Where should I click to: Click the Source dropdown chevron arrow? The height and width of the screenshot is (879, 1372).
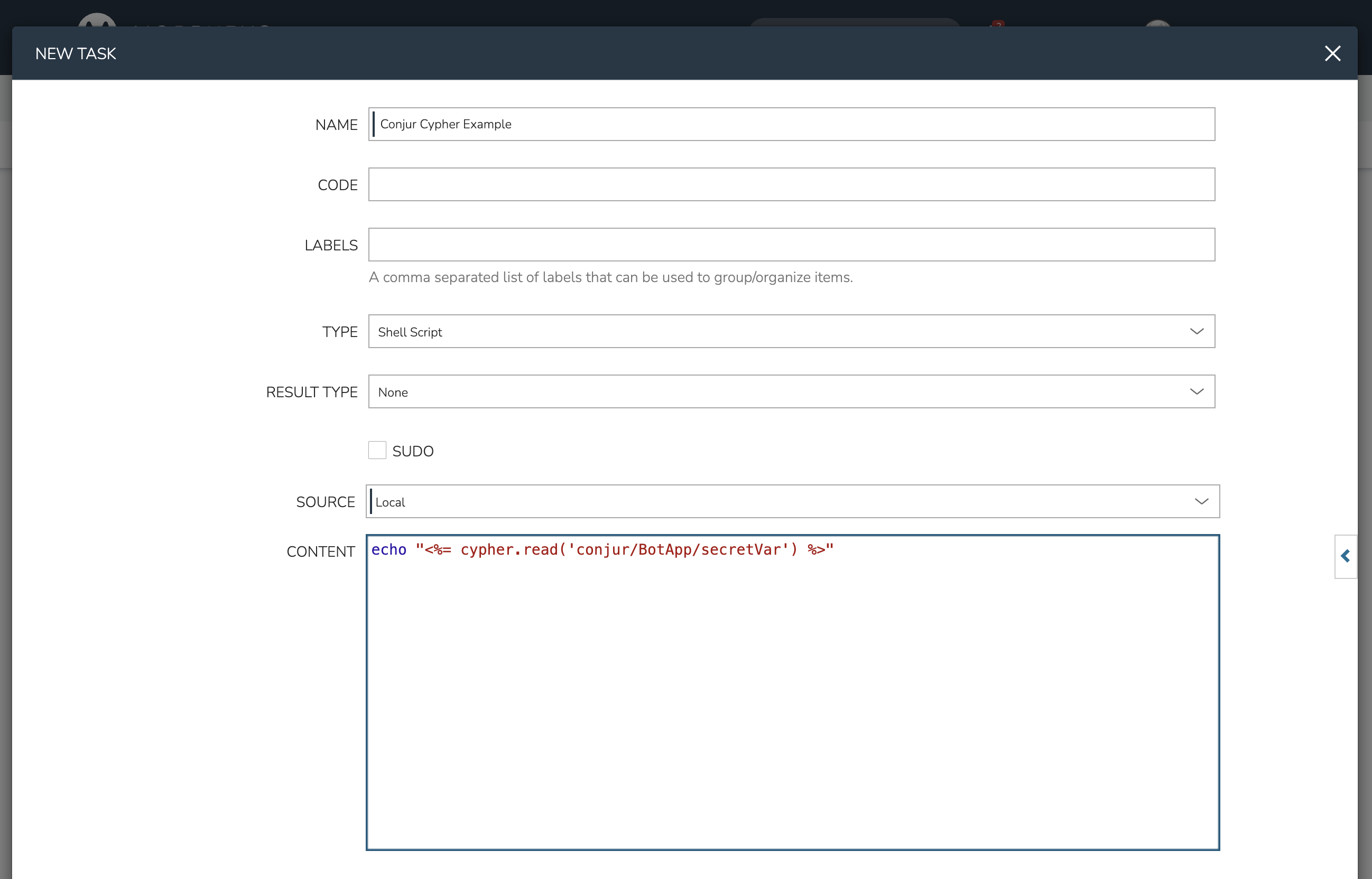point(1201,502)
